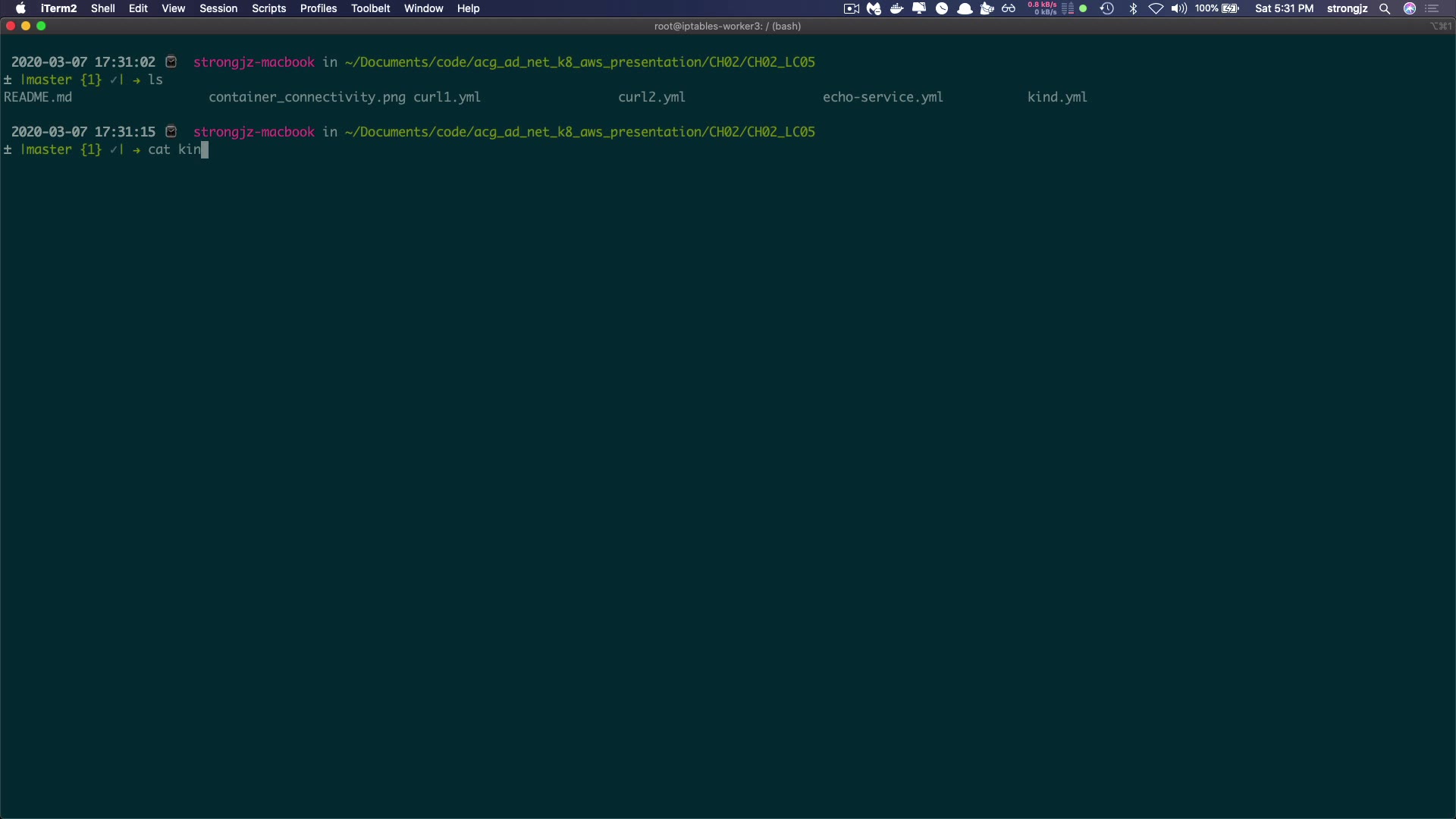The height and width of the screenshot is (819, 1456).
Task: Click the screen recording camera icon
Action: [851, 8]
